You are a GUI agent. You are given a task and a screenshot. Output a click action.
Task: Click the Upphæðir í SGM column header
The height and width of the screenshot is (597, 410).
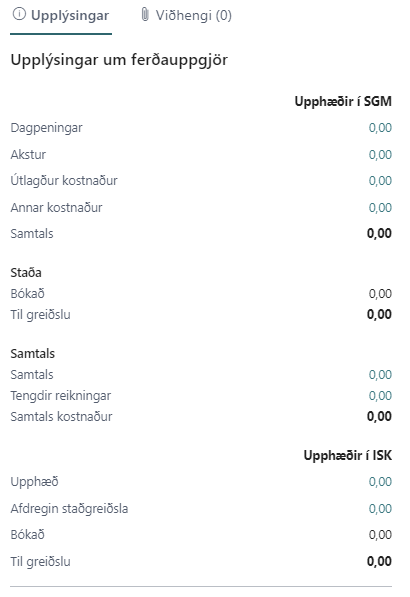[x=343, y=101]
